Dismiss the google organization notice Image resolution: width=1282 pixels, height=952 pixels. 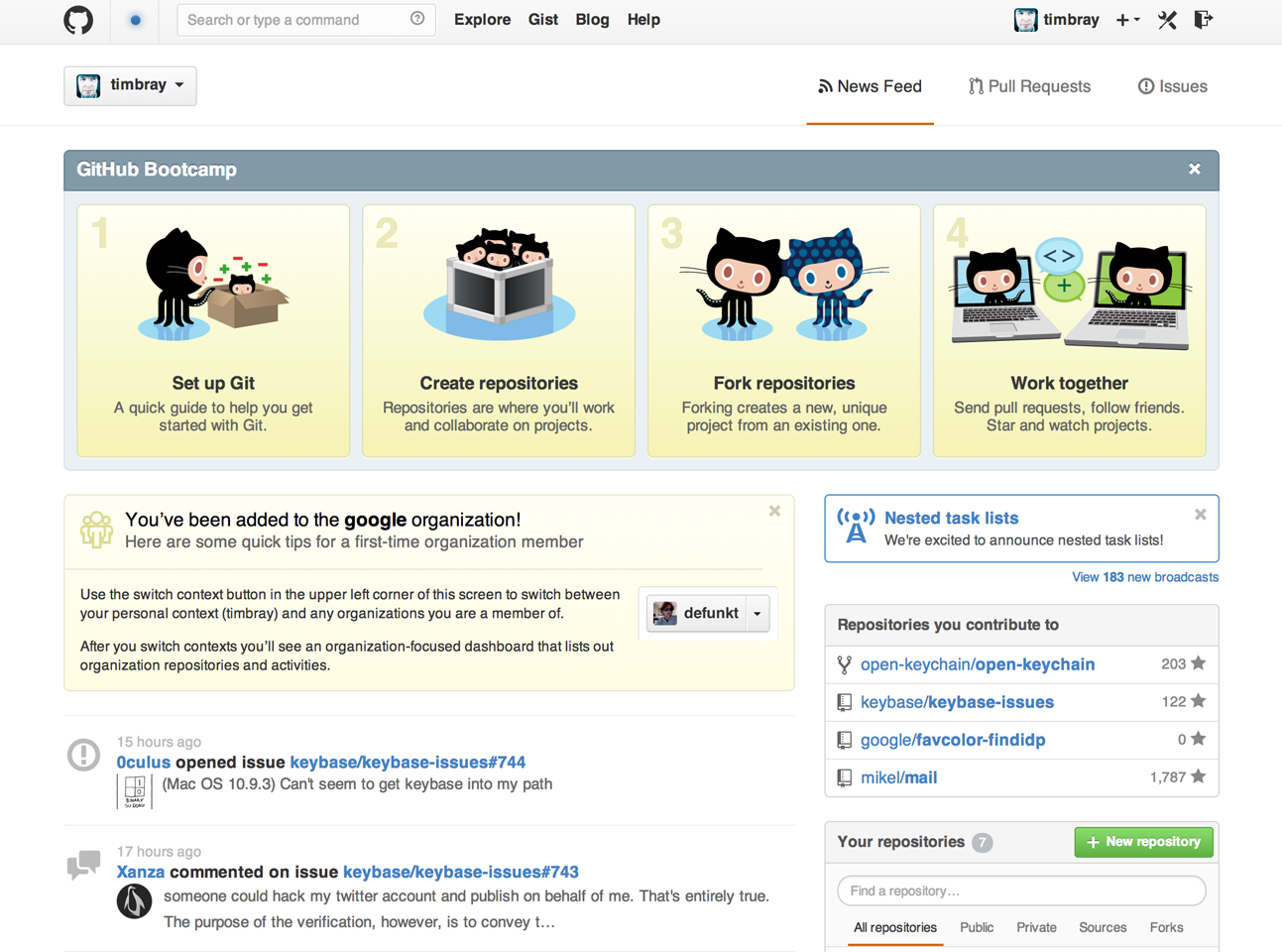774,511
